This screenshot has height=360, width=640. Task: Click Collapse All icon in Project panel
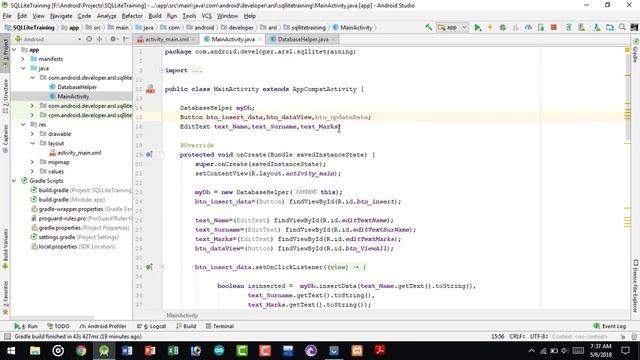(x=99, y=39)
